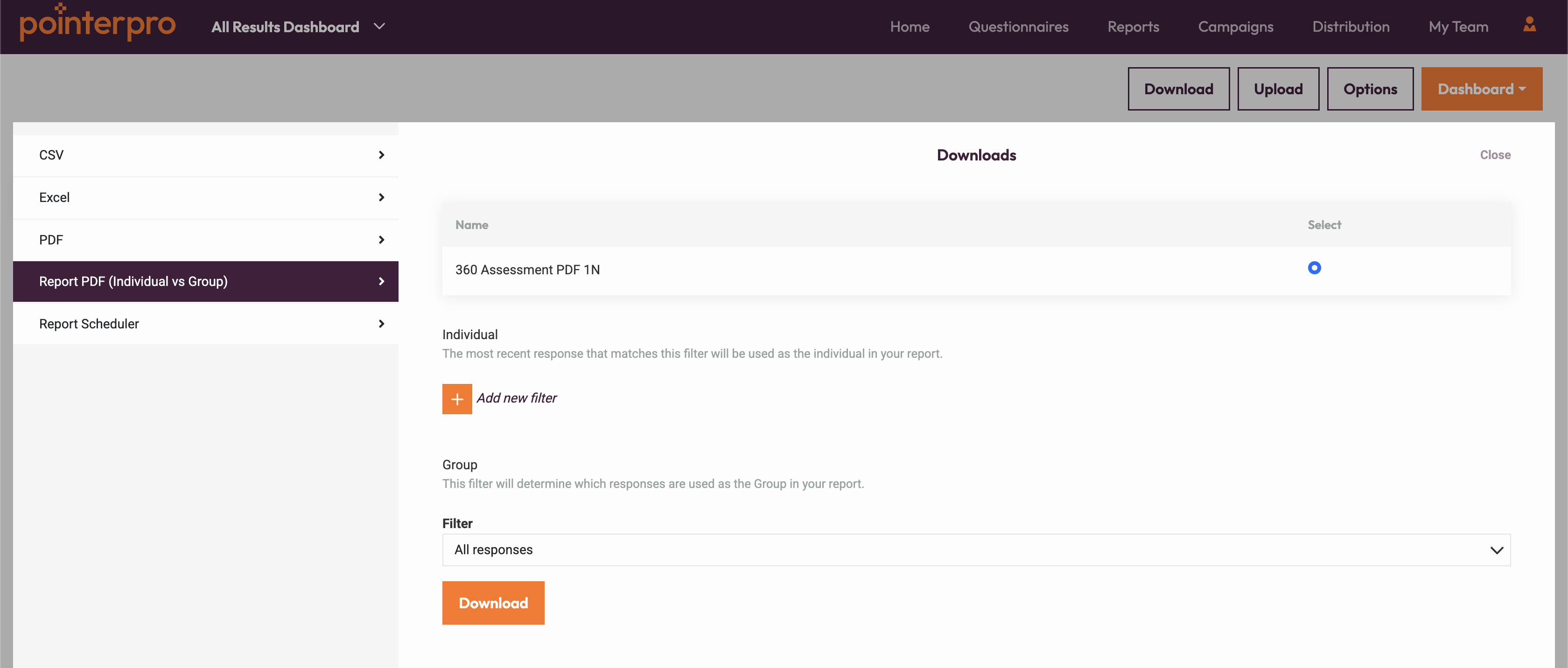Viewport: 1568px width, 668px height.
Task: Click the orange plus filter icon
Action: tap(456, 398)
